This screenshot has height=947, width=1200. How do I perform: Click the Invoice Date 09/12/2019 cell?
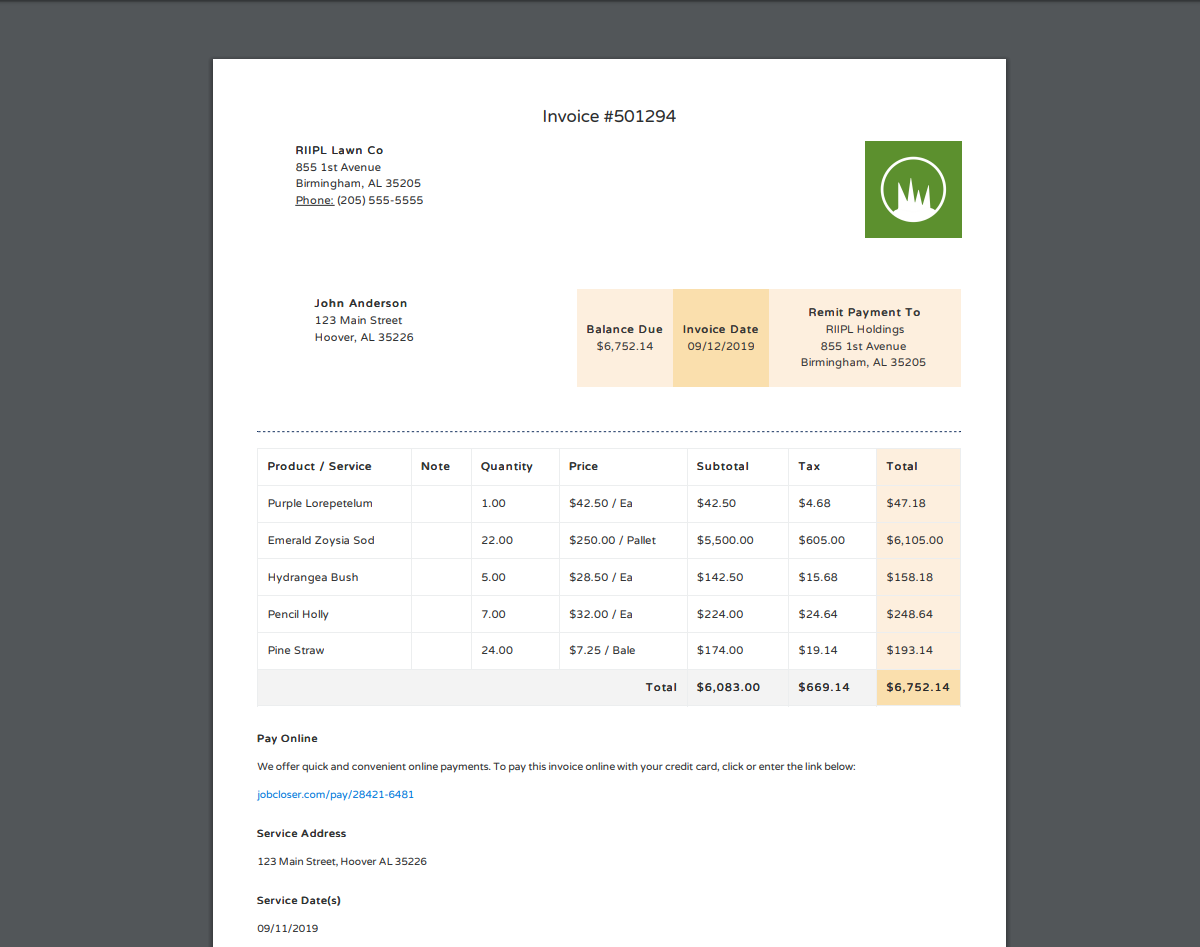[x=720, y=345]
